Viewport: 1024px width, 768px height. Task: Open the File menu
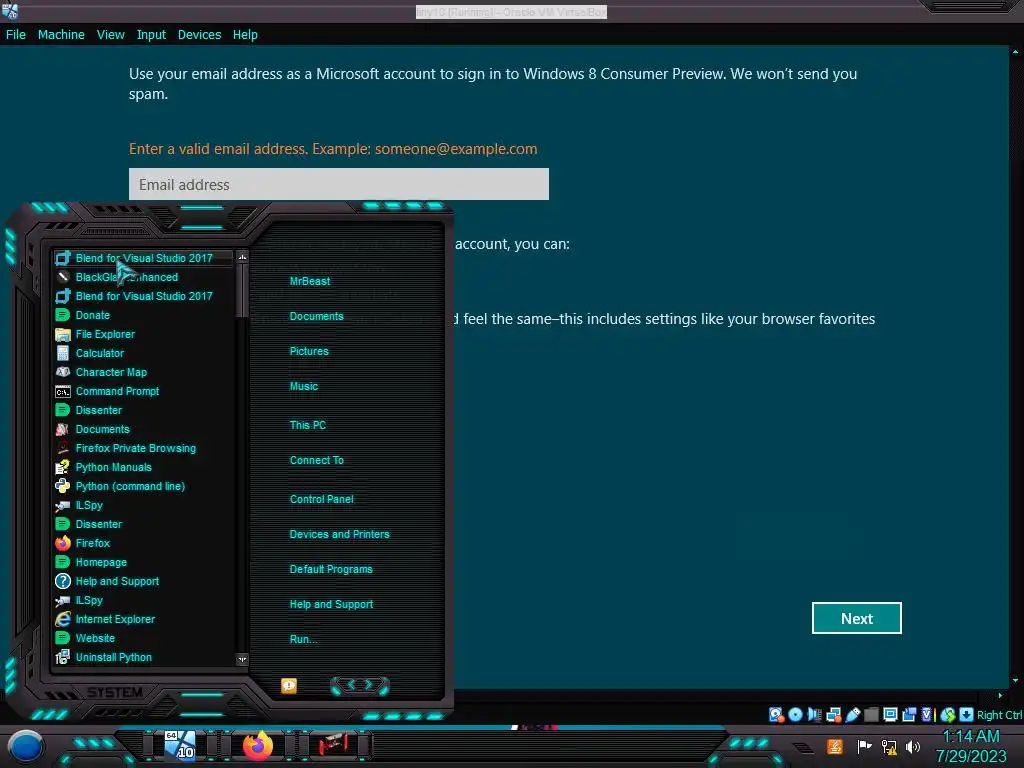click(x=16, y=35)
